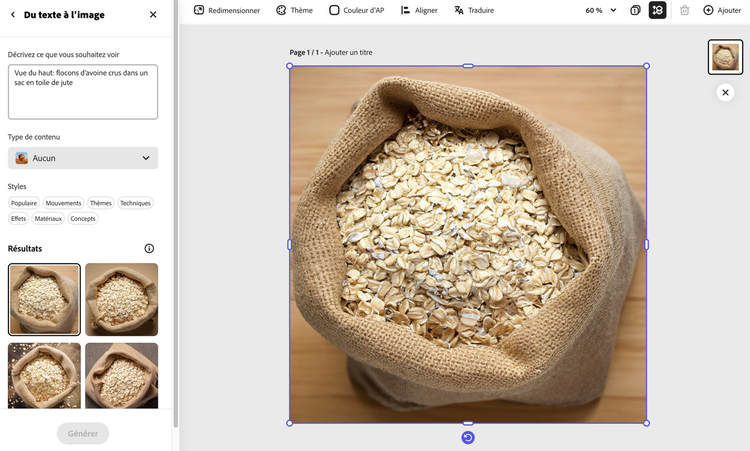750x451 pixels.
Task: Open the pages view icon
Action: pos(635,10)
